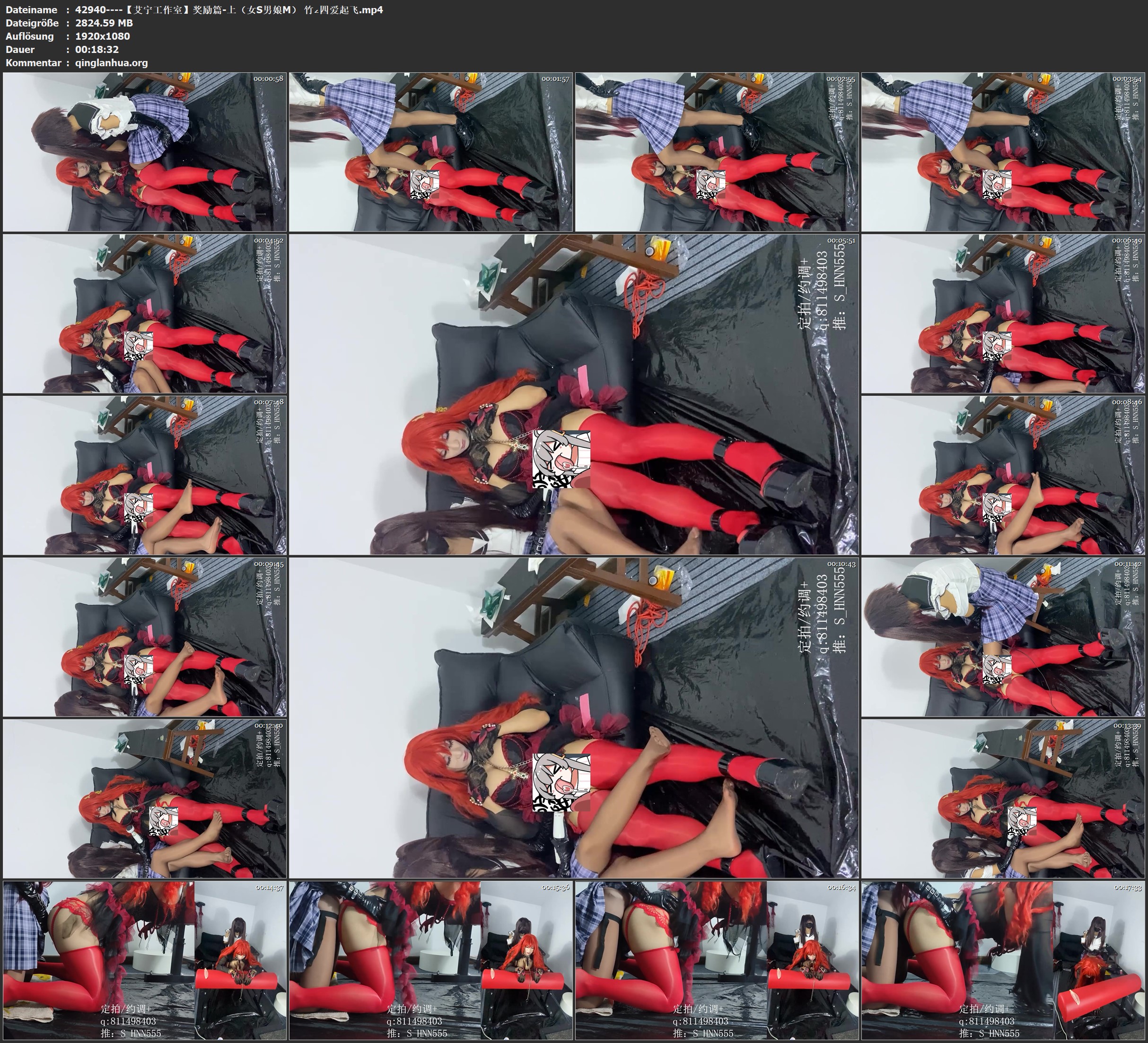This screenshot has width=1148, height=1043.
Task: Select the frame stamped 00:09:45
Action: (145, 637)
